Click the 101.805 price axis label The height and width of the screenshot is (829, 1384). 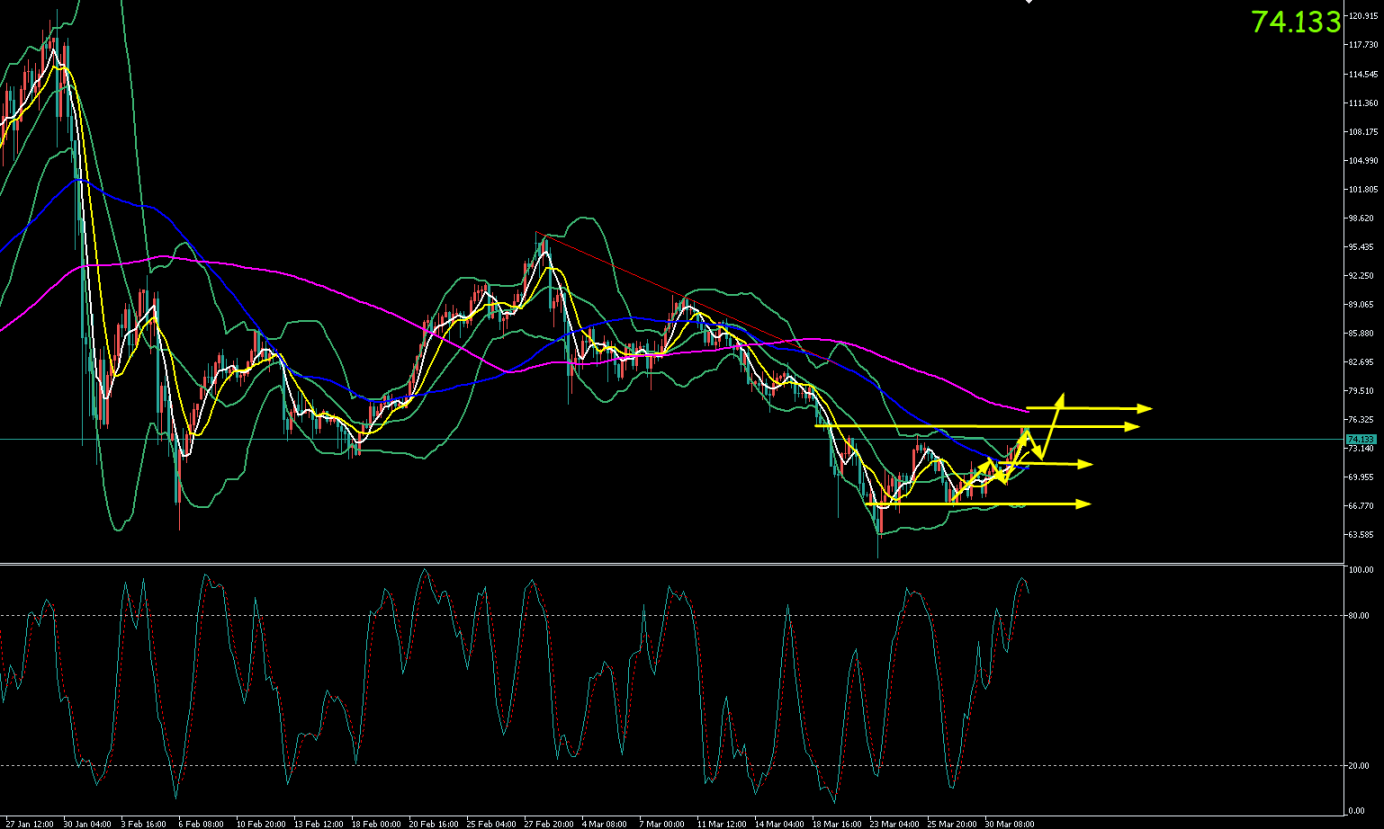[1361, 189]
